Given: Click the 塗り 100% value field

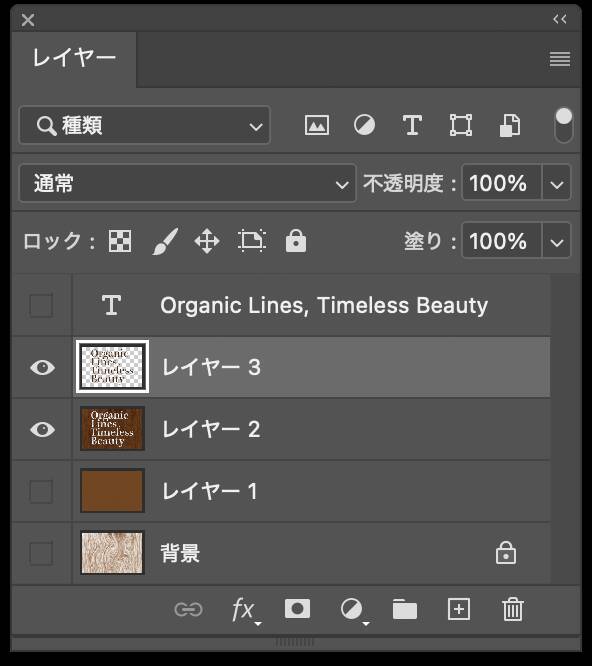Looking at the screenshot, I should click(x=502, y=241).
